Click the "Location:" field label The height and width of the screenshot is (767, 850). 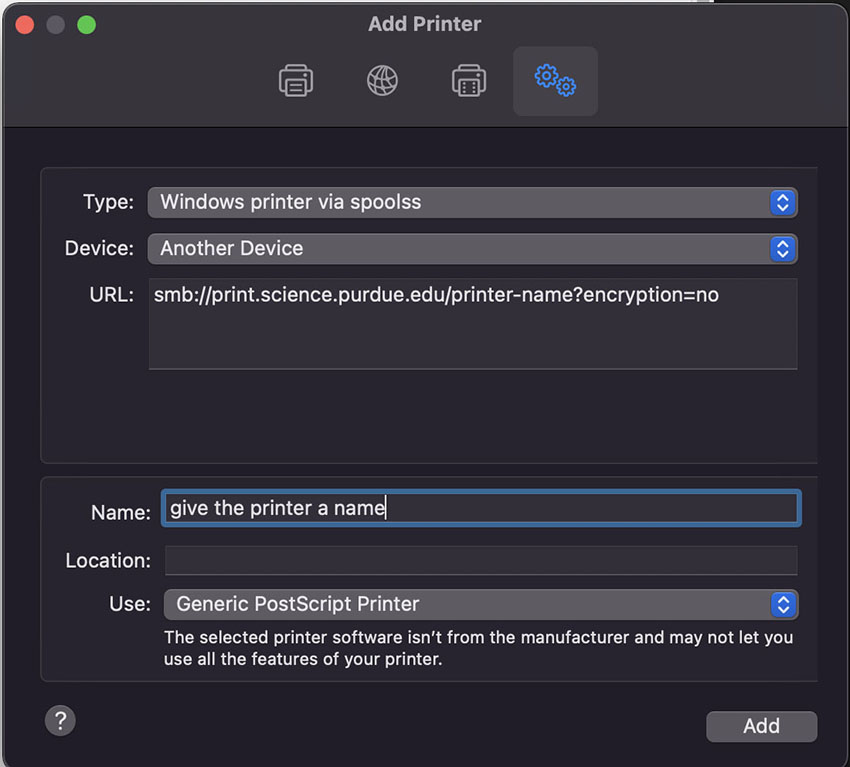pyautogui.click(x=108, y=561)
